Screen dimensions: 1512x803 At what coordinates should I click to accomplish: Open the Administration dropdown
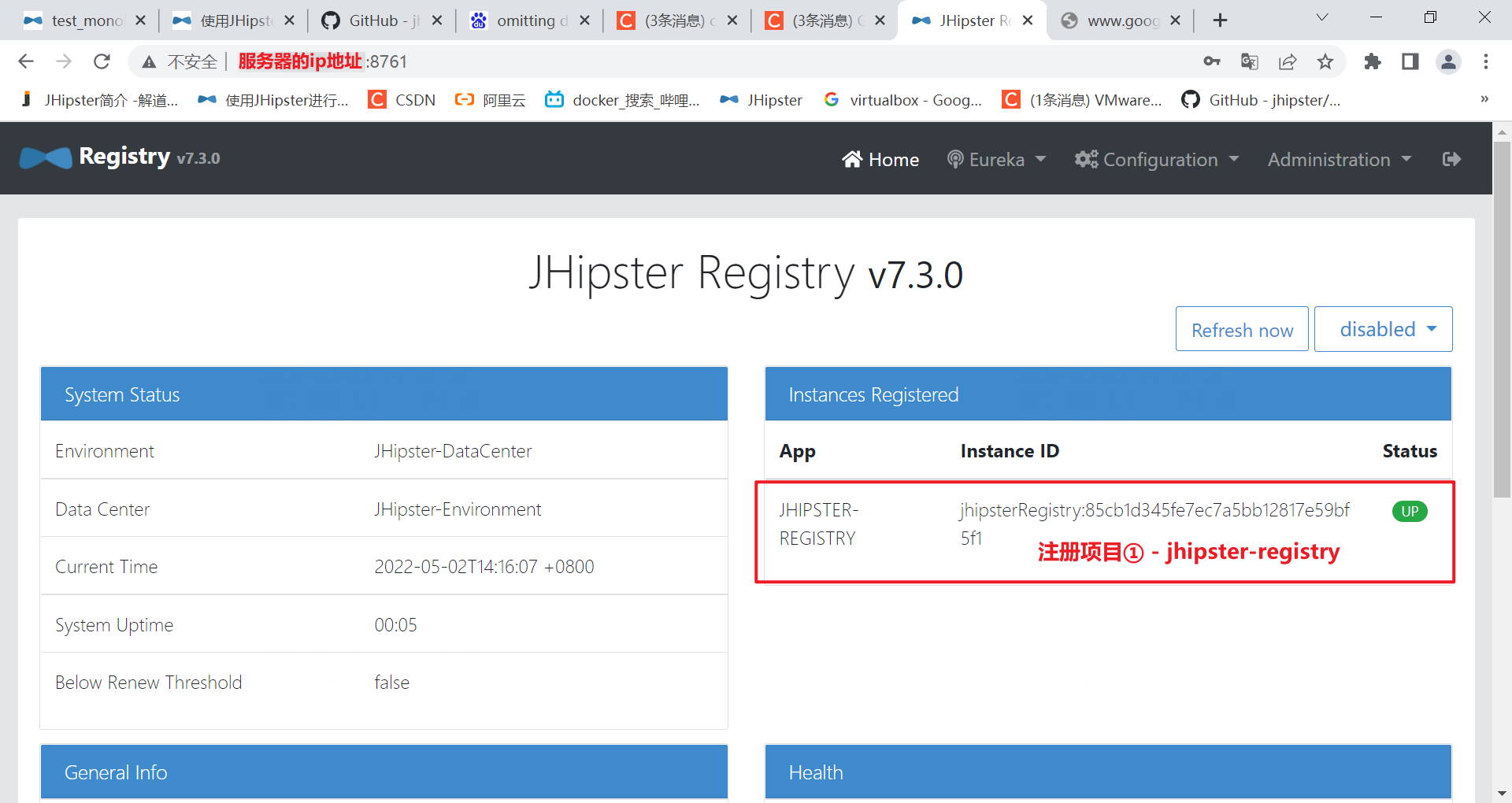pos(1340,160)
